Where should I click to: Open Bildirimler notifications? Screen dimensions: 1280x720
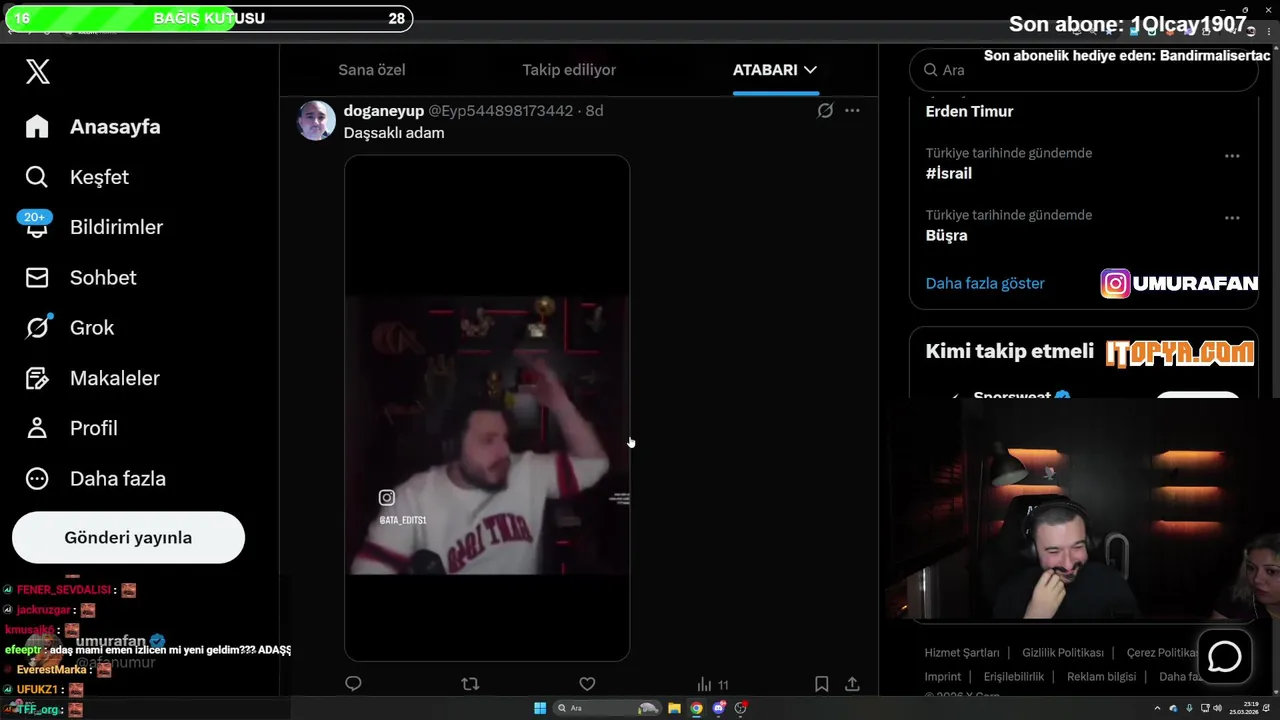coord(94,227)
